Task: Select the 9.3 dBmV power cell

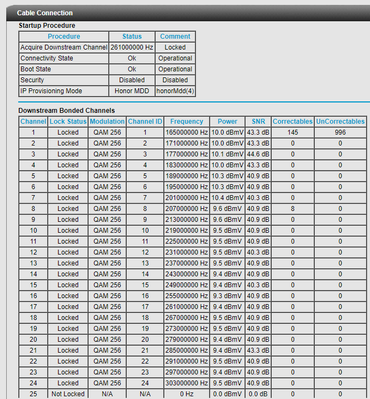Action: tap(227, 296)
